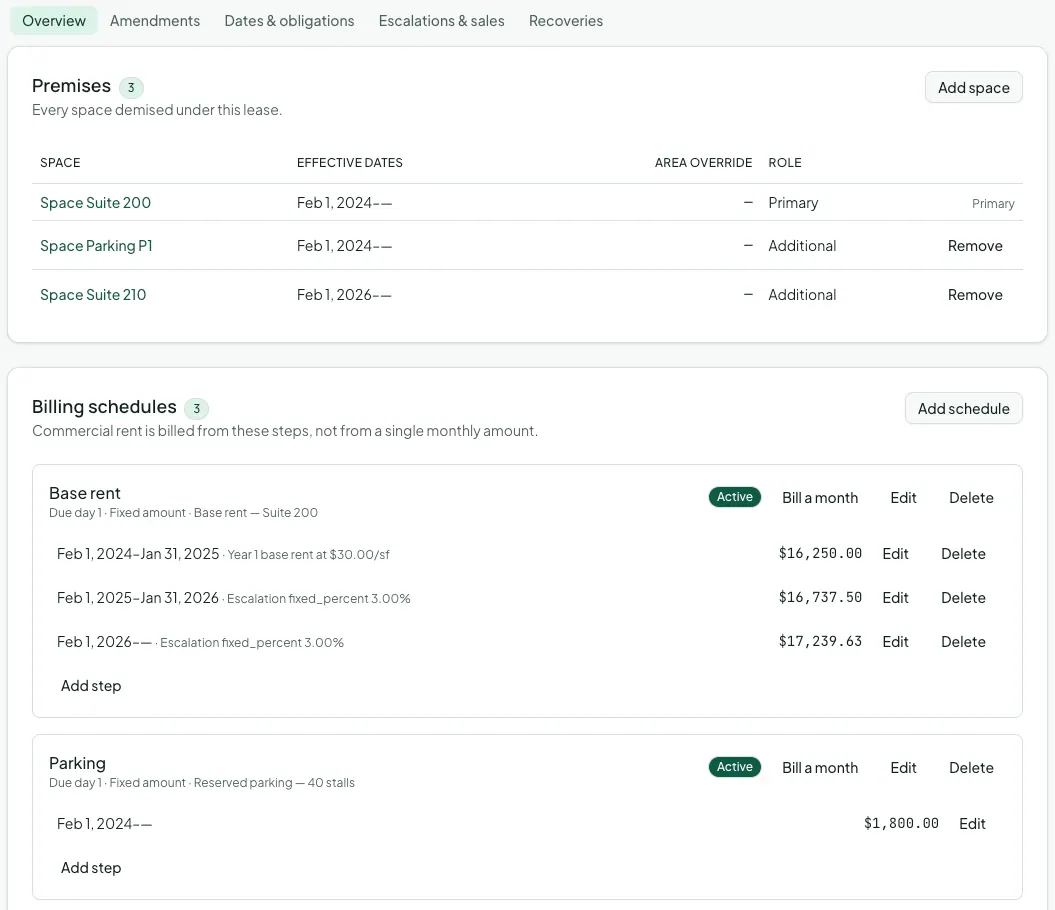
Task: Click the Active badge on Parking
Action: tap(734, 767)
